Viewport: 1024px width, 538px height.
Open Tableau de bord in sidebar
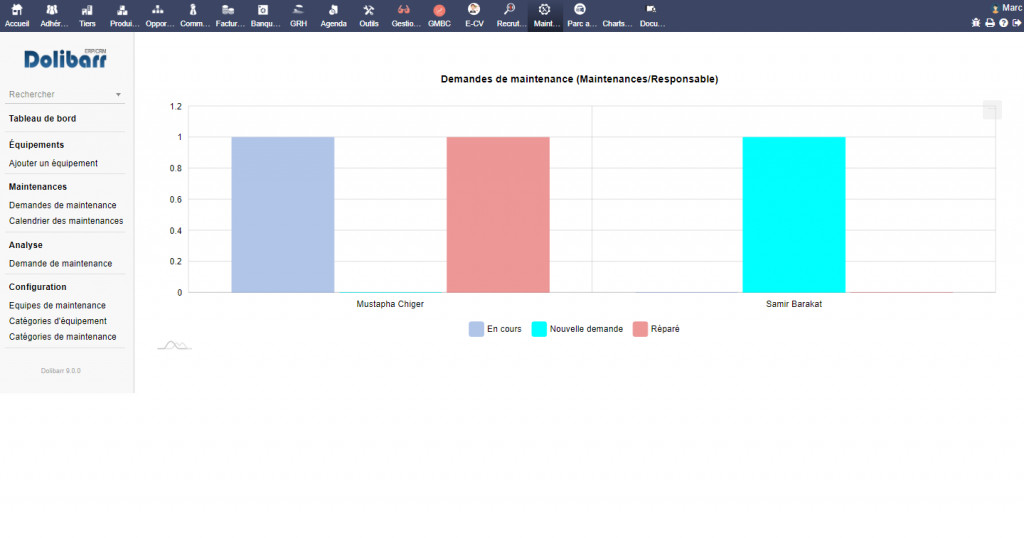point(42,119)
